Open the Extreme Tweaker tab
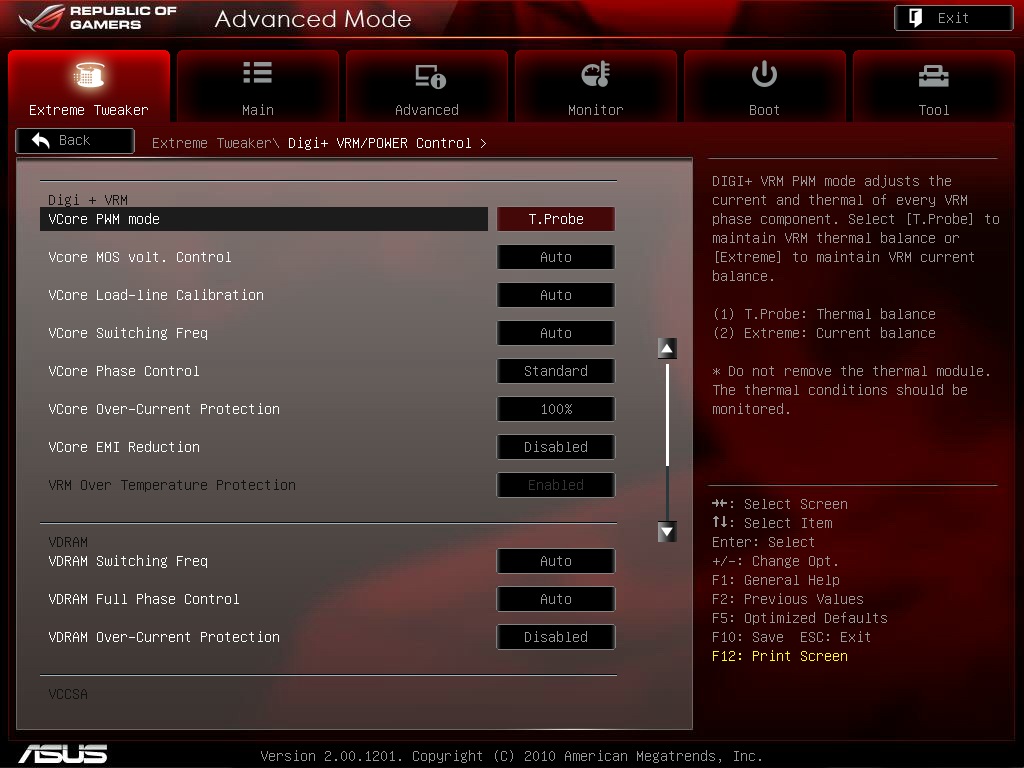Viewport: 1024px width, 768px height. 89,86
